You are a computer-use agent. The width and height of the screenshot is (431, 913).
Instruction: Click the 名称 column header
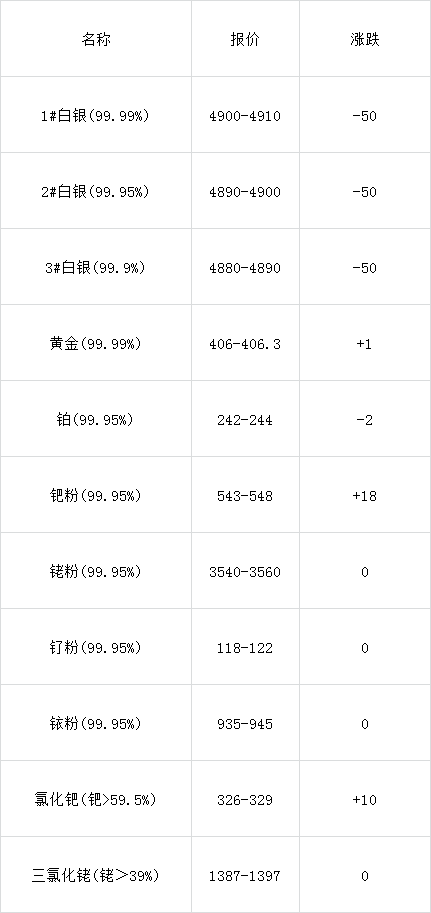click(x=96, y=40)
